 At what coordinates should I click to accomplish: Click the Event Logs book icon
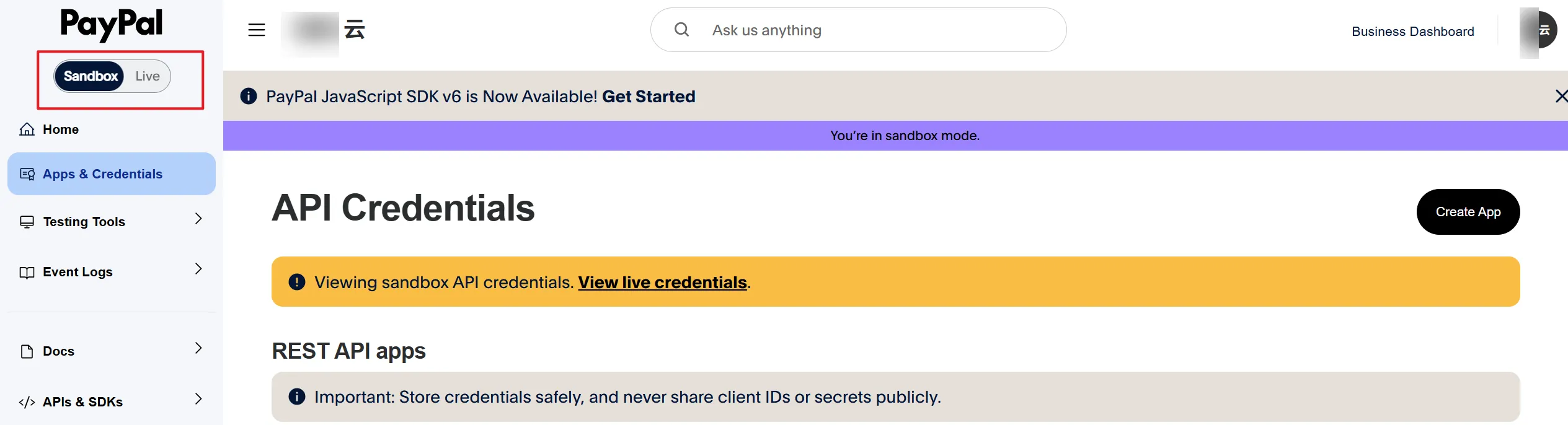[x=27, y=273]
